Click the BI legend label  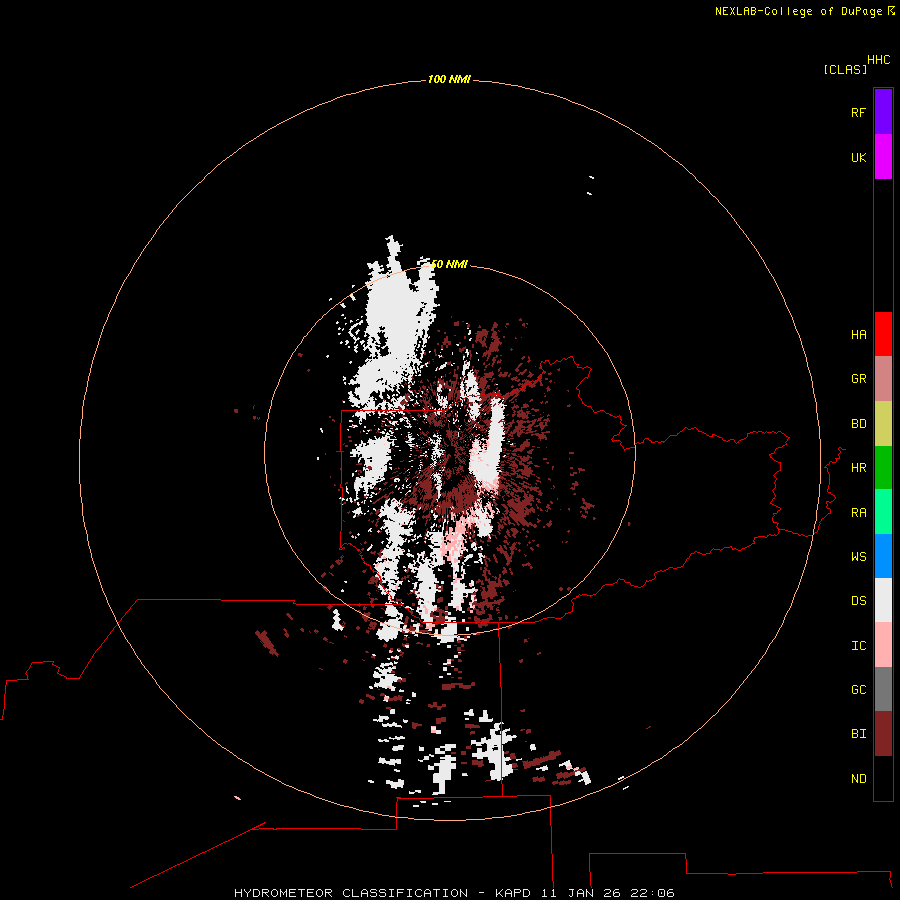click(858, 734)
